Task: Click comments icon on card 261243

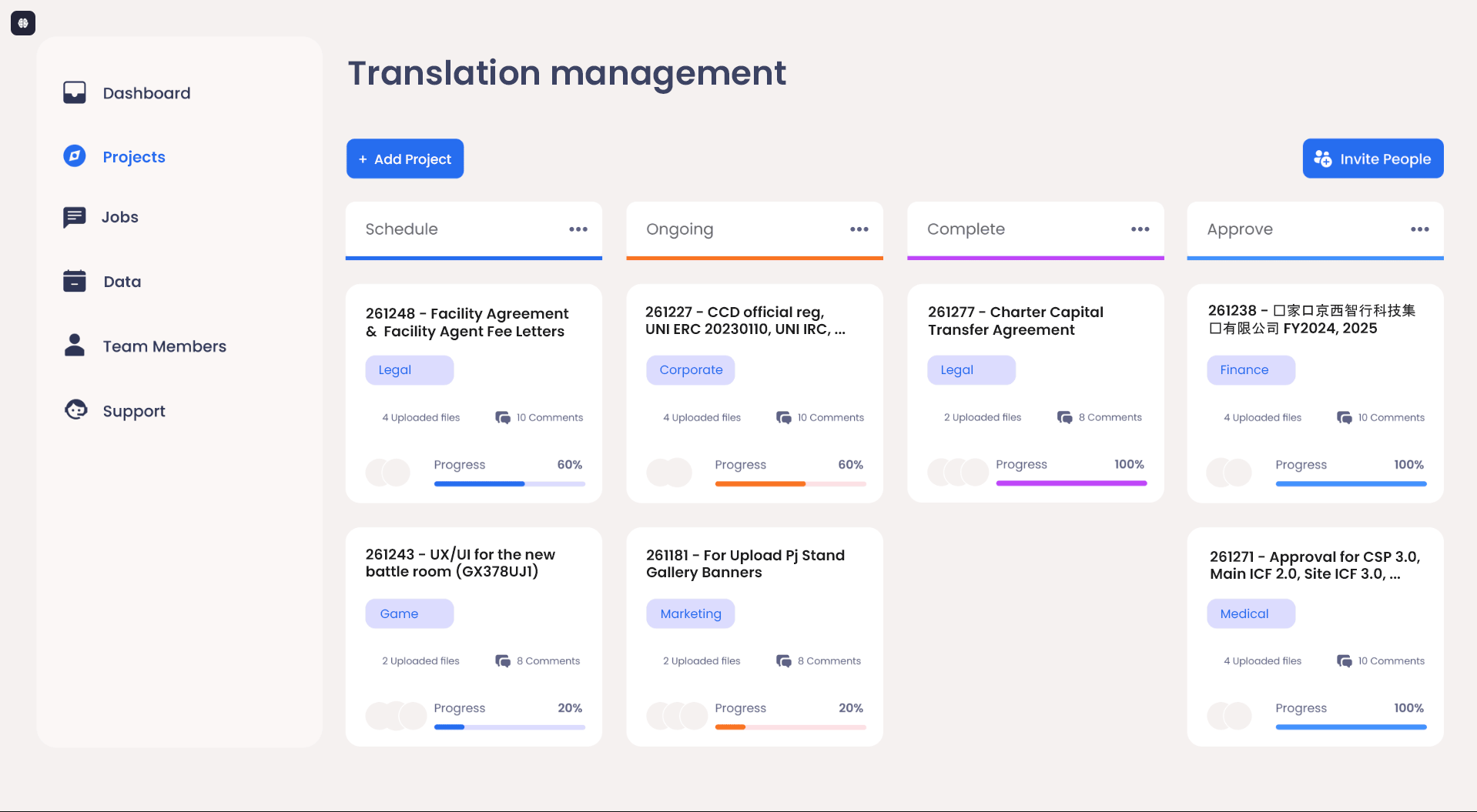Action: (503, 660)
